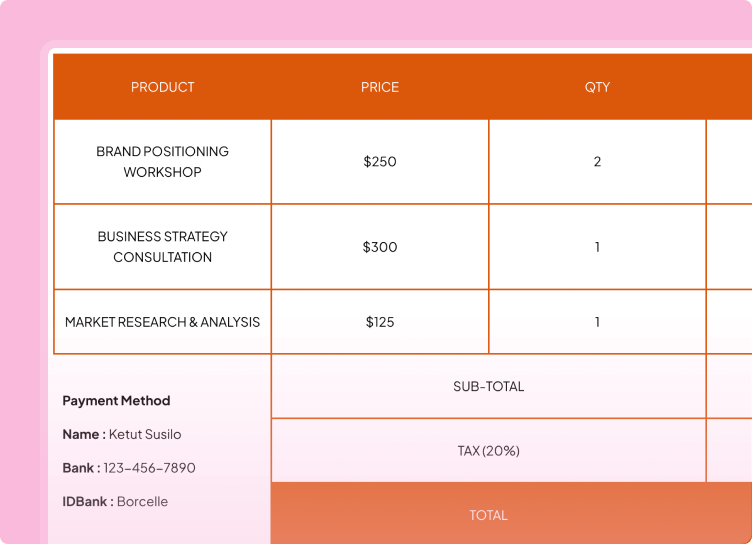Click the QTY column header
Screen dimensions: 752x544
pos(597,87)
